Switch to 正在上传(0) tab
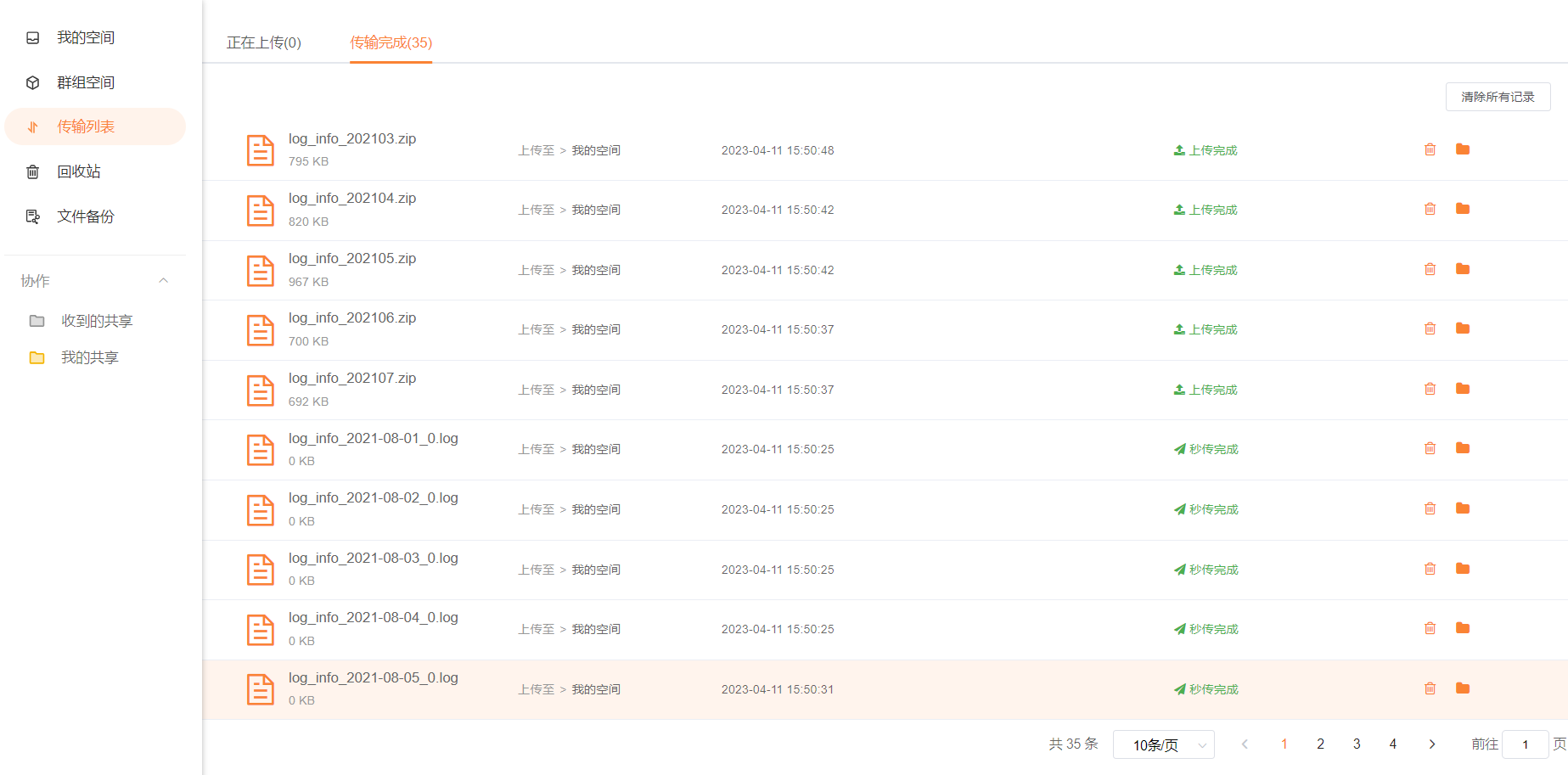The height and width of the screenshot is (775, 1568). pos(263,42)
